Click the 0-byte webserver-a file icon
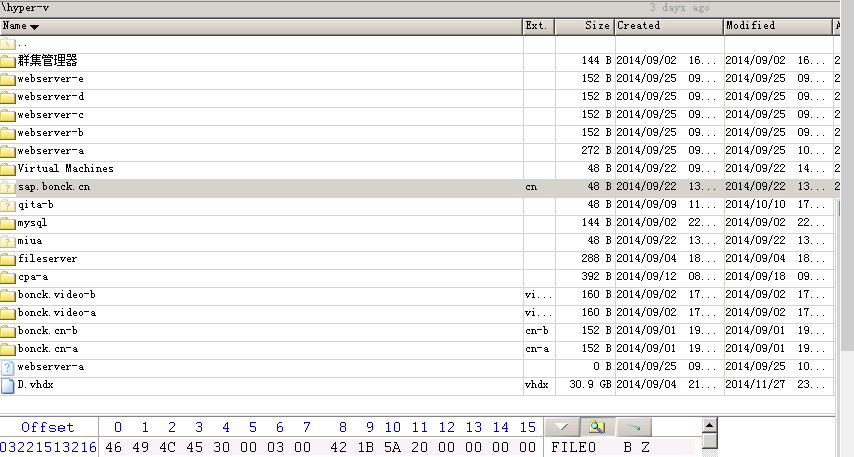 pos(8,367)
